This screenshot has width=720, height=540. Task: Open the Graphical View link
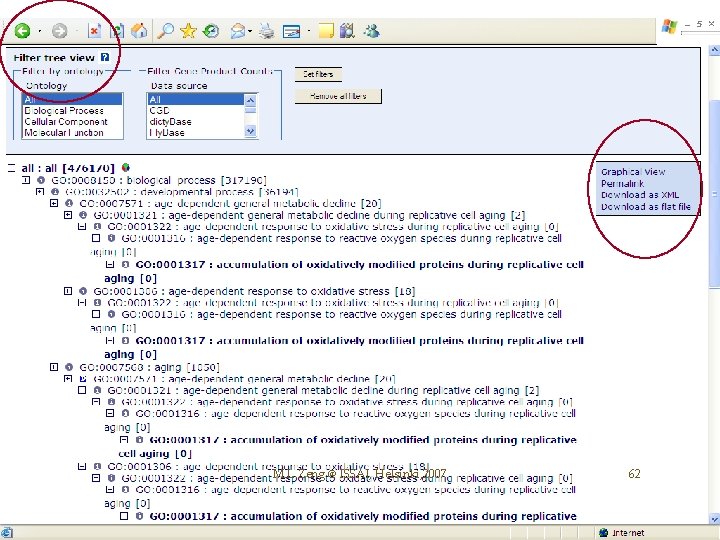(633, 172)
